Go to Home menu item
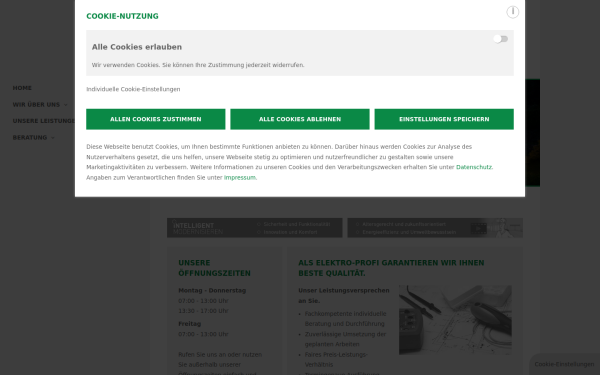This screenshot has height=375, width=600. 22,88
